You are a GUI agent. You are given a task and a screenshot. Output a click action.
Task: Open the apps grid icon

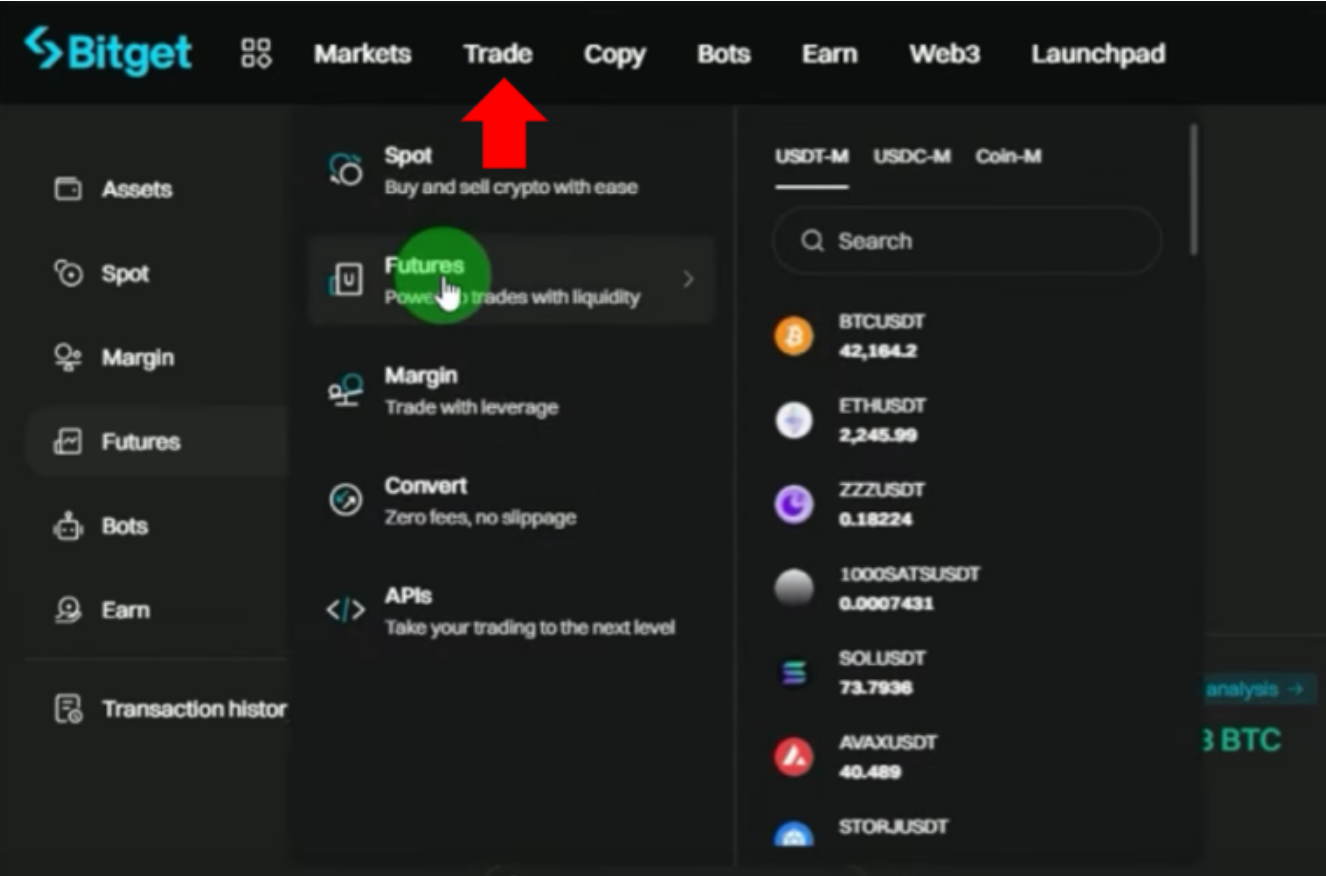tap(256, 53)
